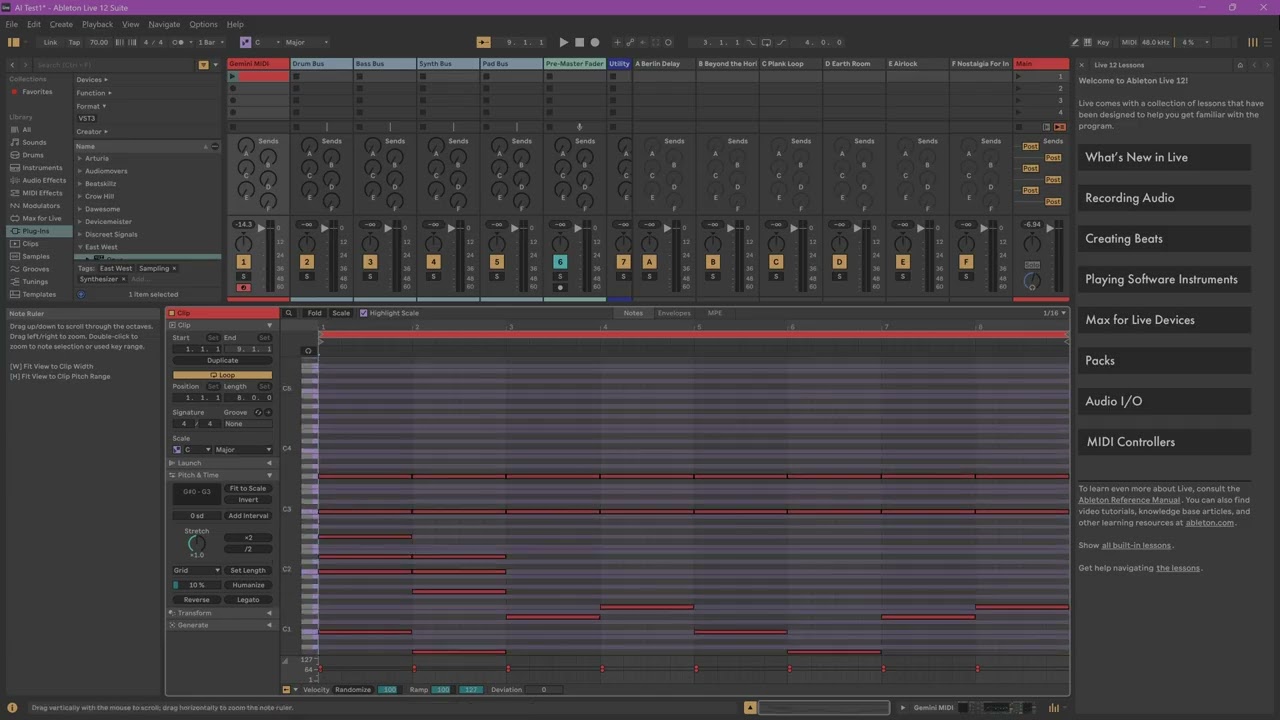This screenshot has width=1280, height=720.
Task: Expand the Arturia plug-in folder
Action: coord(80,158)
